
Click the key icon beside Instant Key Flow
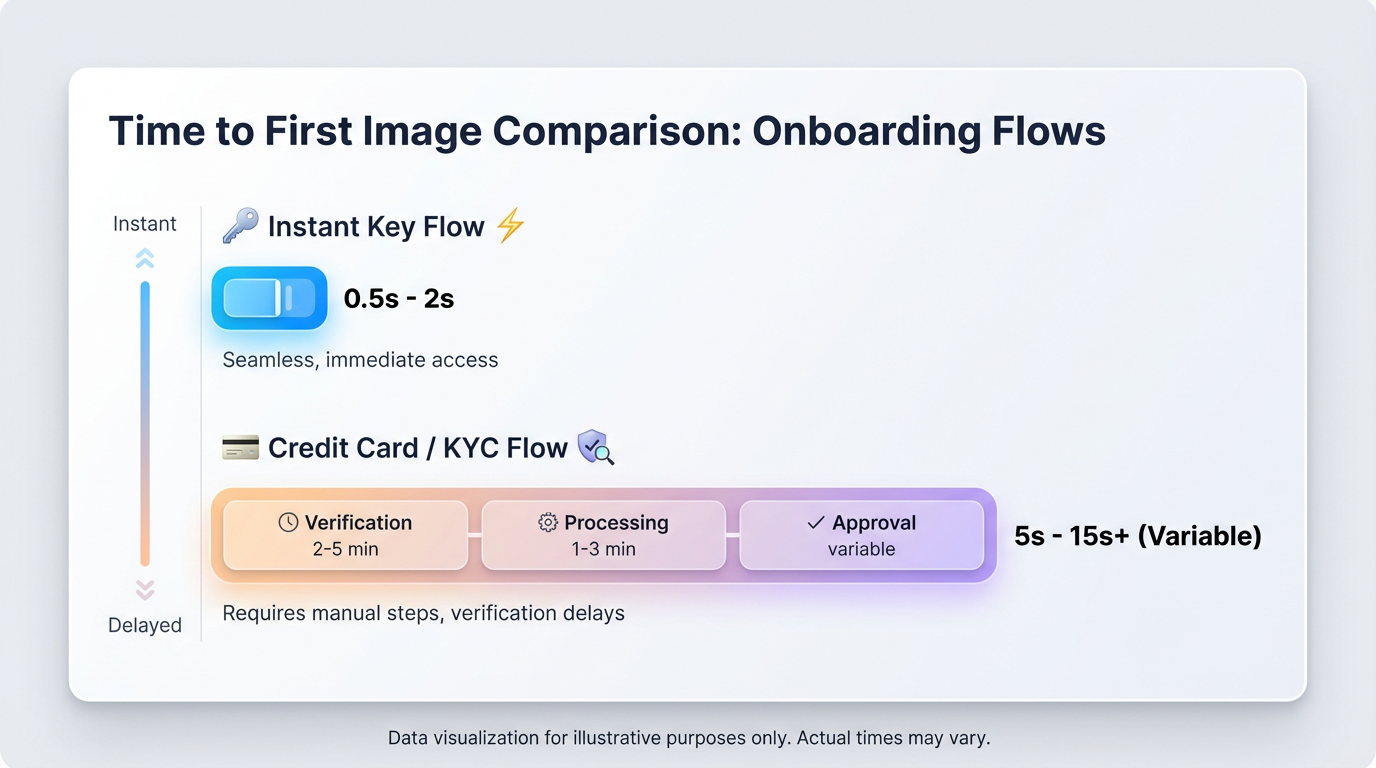[x=240, y=226]
